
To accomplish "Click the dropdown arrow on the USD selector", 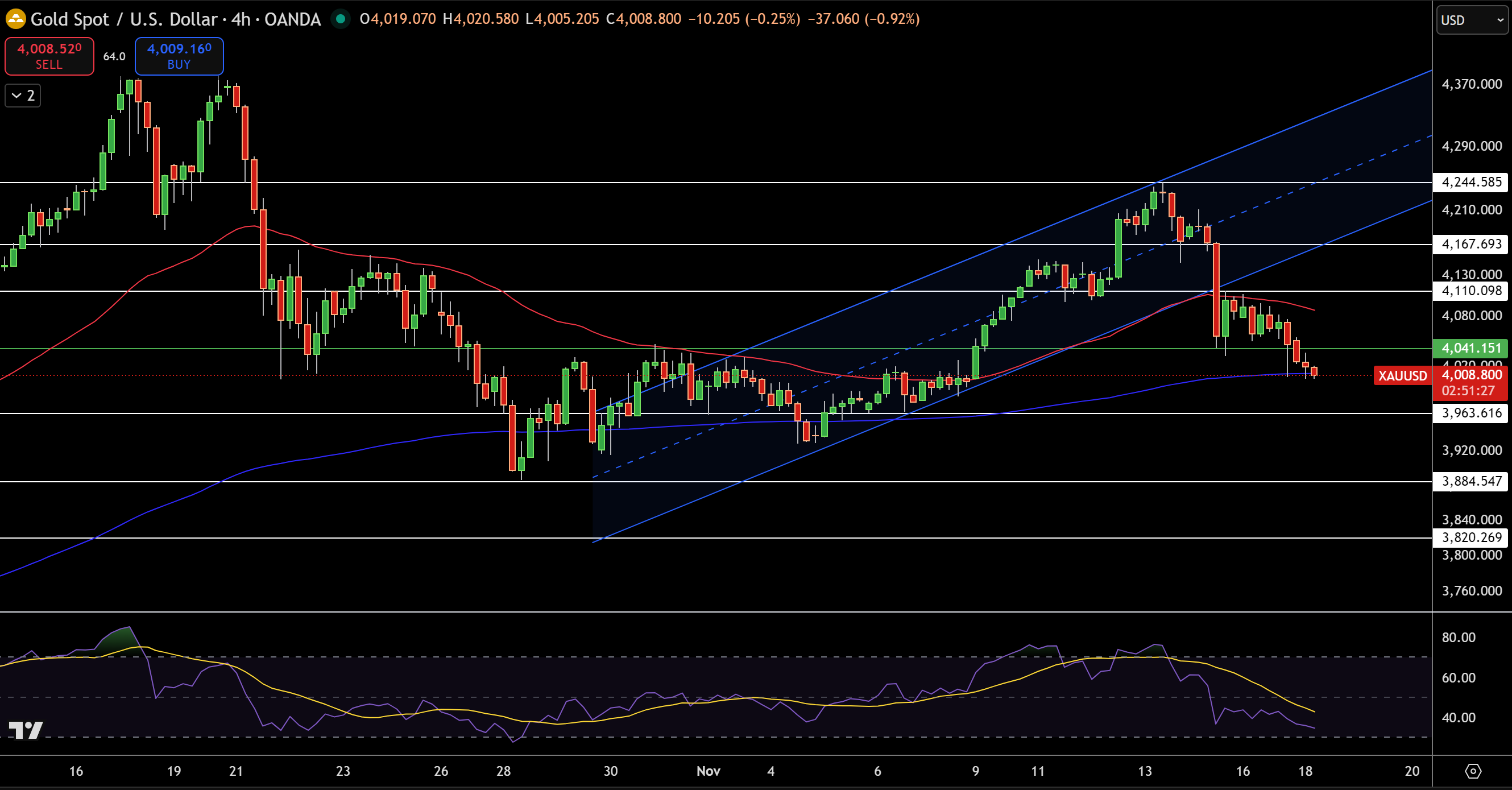I will (1497, 19).
